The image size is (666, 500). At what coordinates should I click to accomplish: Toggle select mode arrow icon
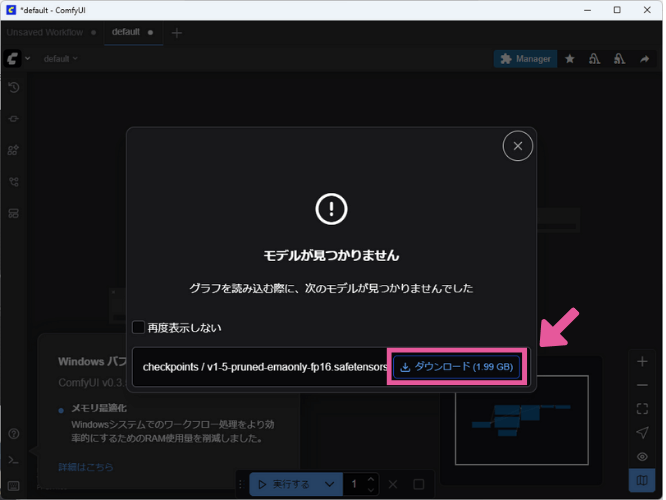(x=642, y=433)
